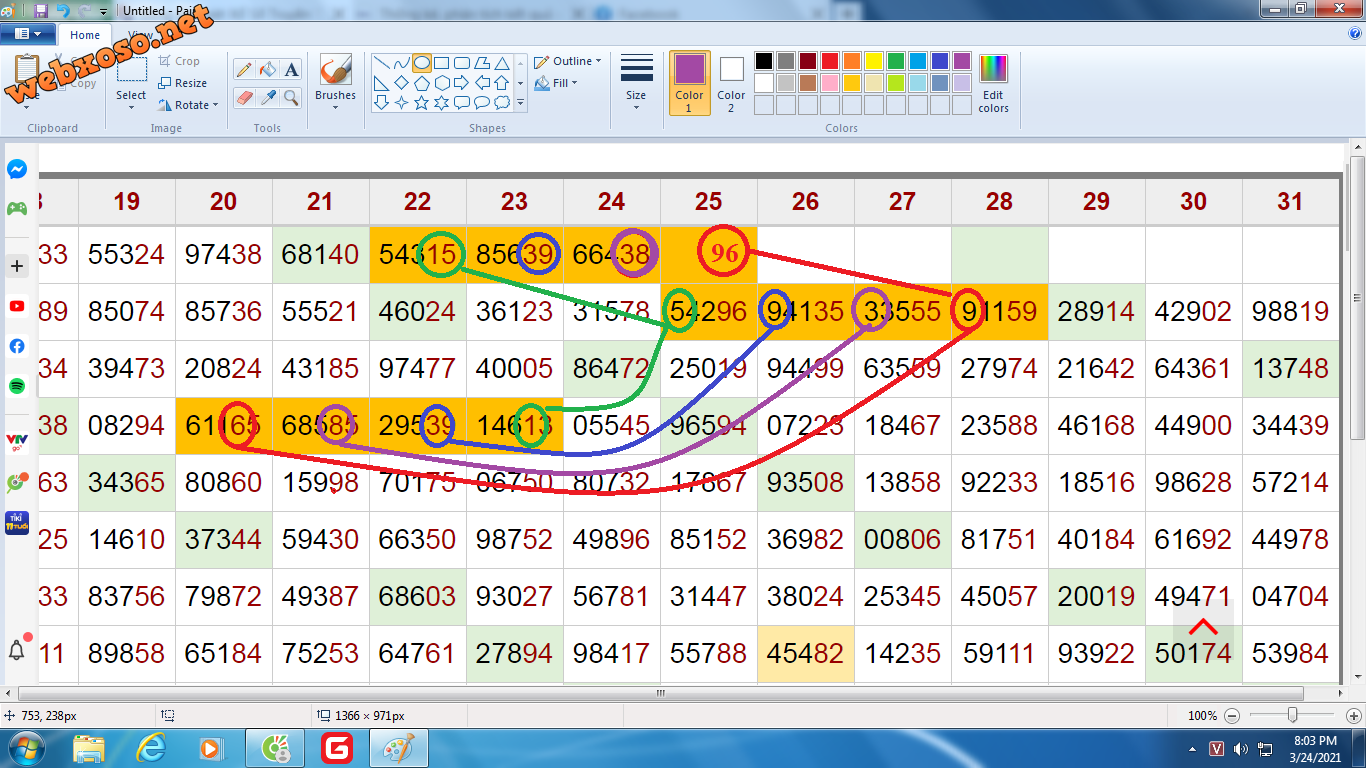The image size is (1366, 768).
Task: Open the shape Fill dropdown
Action: (x=557, y=83)
